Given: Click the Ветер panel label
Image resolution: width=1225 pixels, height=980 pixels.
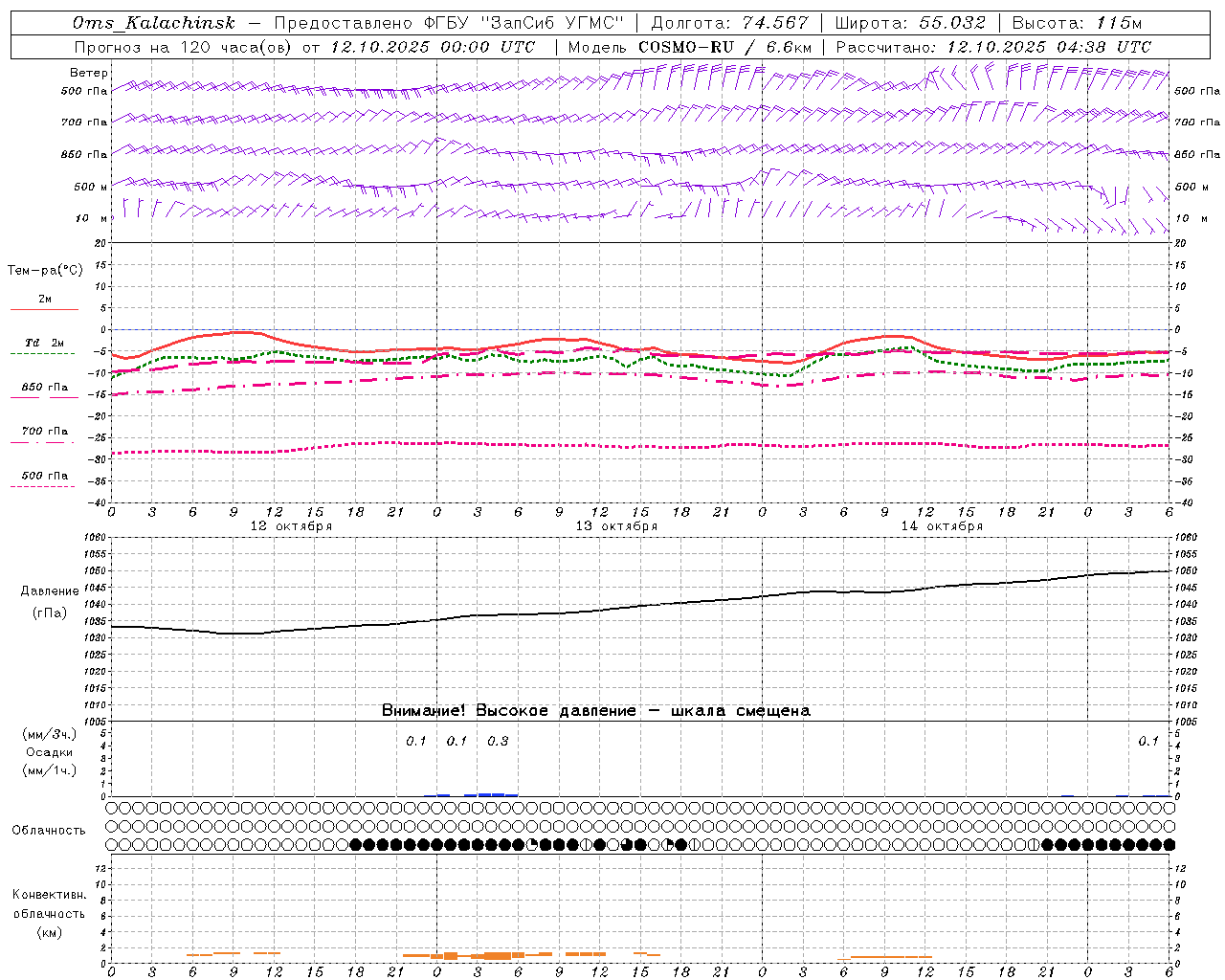Looking at the screenshot, I should pyautogui.click(x=89, y=73).
